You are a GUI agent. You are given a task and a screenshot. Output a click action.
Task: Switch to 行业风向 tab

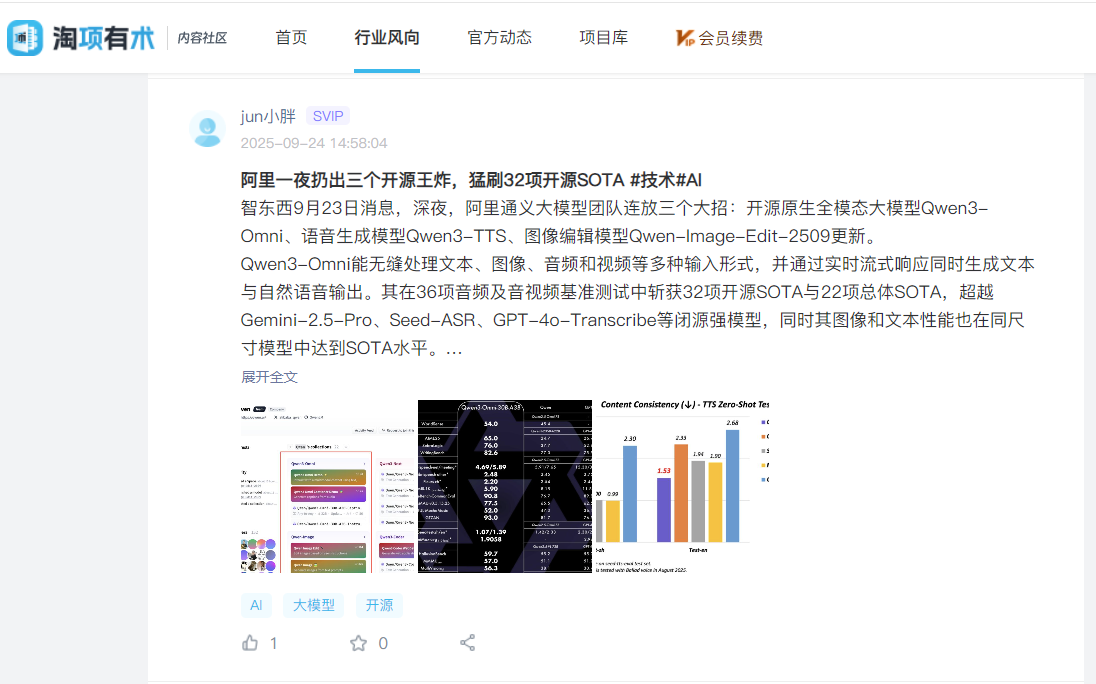[387, 38]
